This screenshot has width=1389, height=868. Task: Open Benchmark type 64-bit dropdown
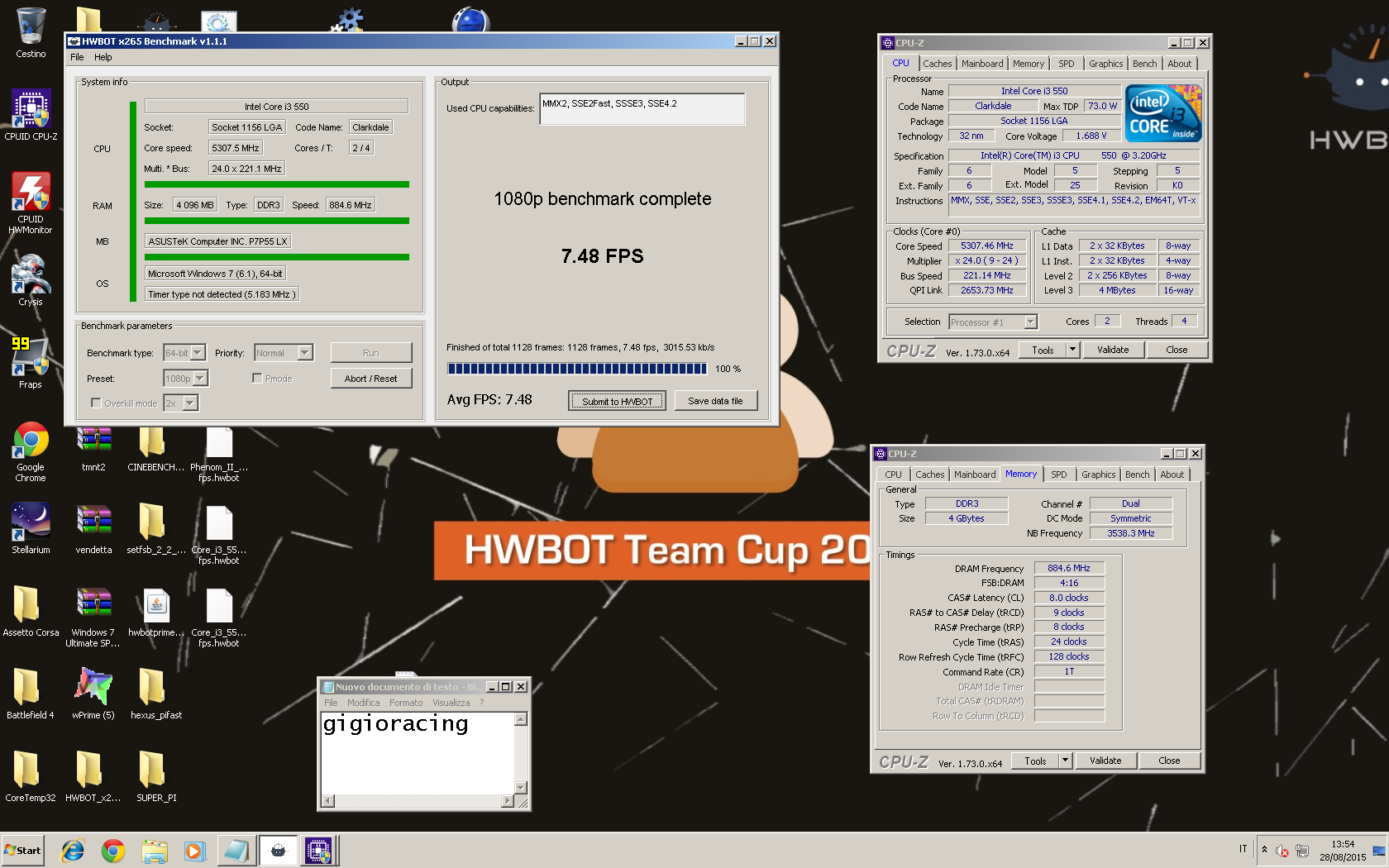click(x=198, y=353)
